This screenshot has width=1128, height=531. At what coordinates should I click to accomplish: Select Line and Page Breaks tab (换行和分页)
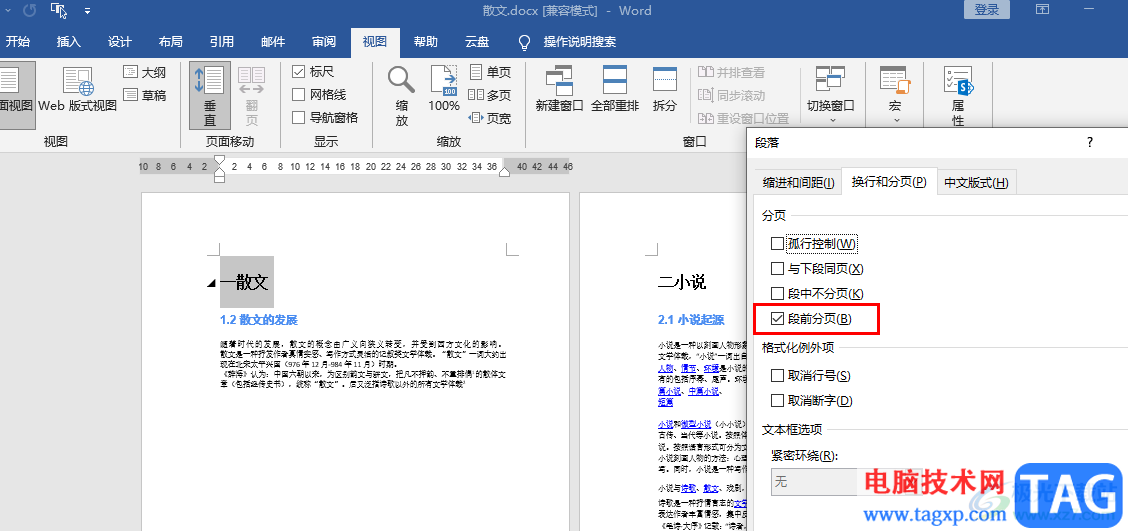pyautogui.click(x=889, y=181)
